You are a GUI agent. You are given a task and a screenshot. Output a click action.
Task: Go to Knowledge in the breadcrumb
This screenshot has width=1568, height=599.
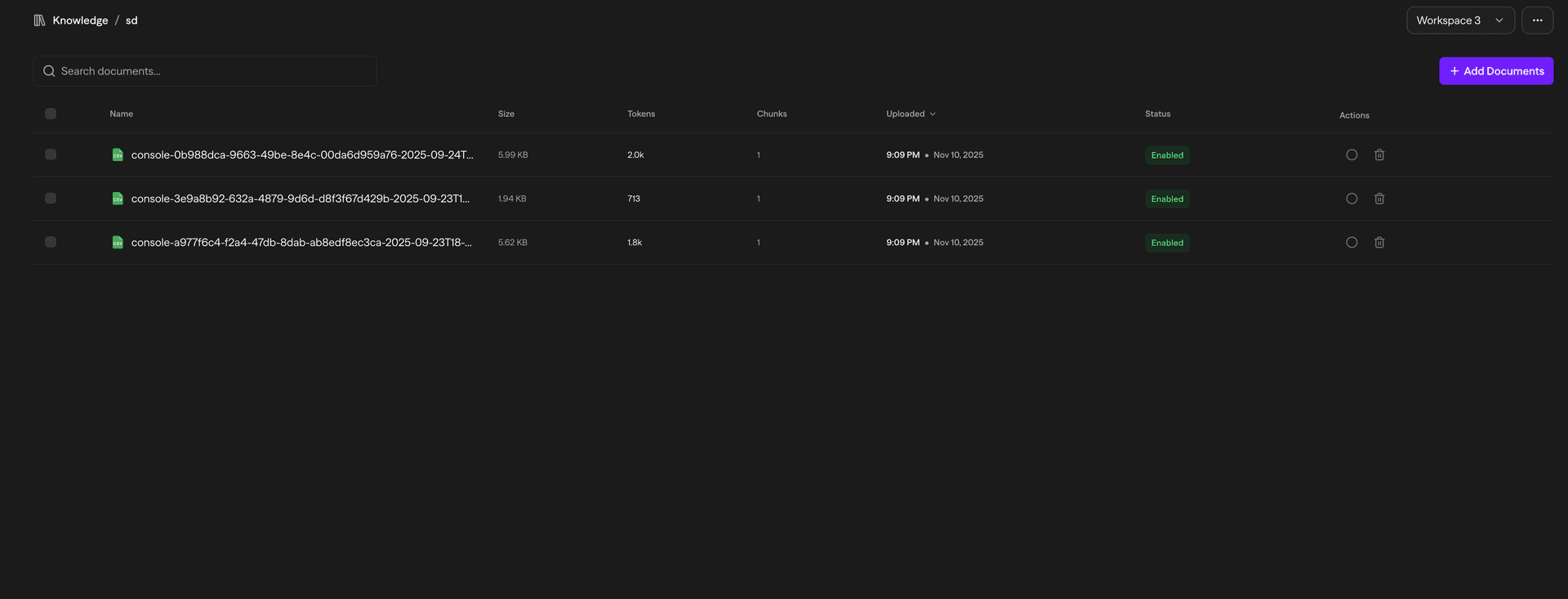80,20
